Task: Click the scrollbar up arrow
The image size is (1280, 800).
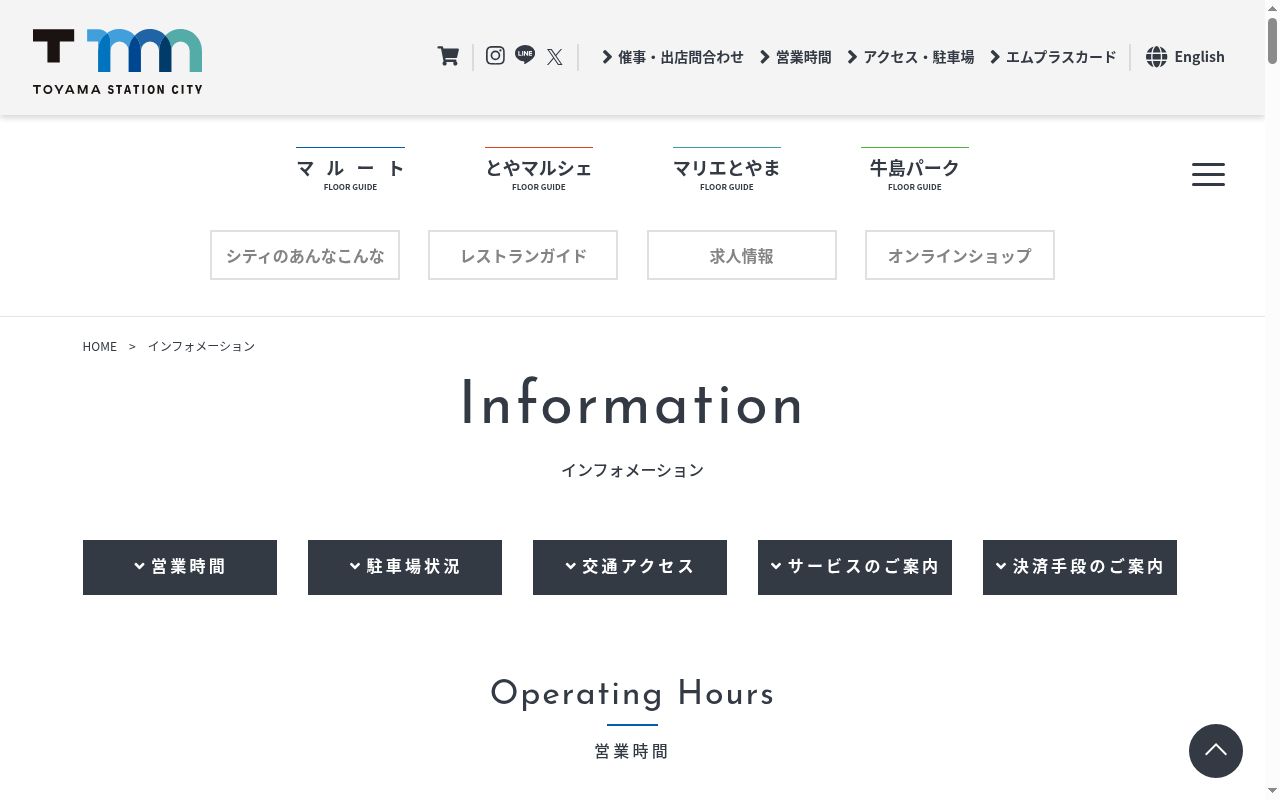Action: click(1272, 8)
